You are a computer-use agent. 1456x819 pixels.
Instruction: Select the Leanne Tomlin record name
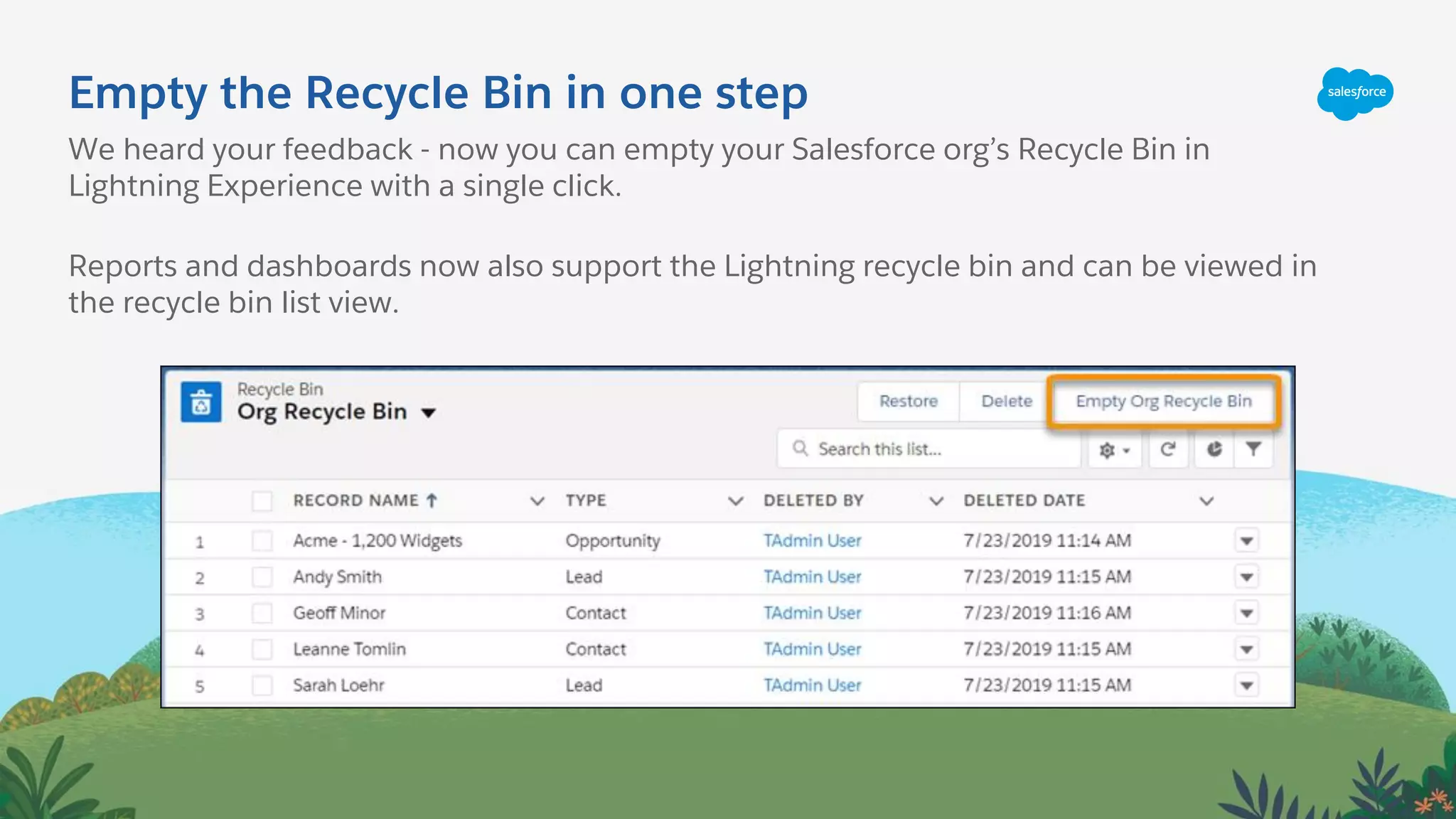click(x=349, y=649)
